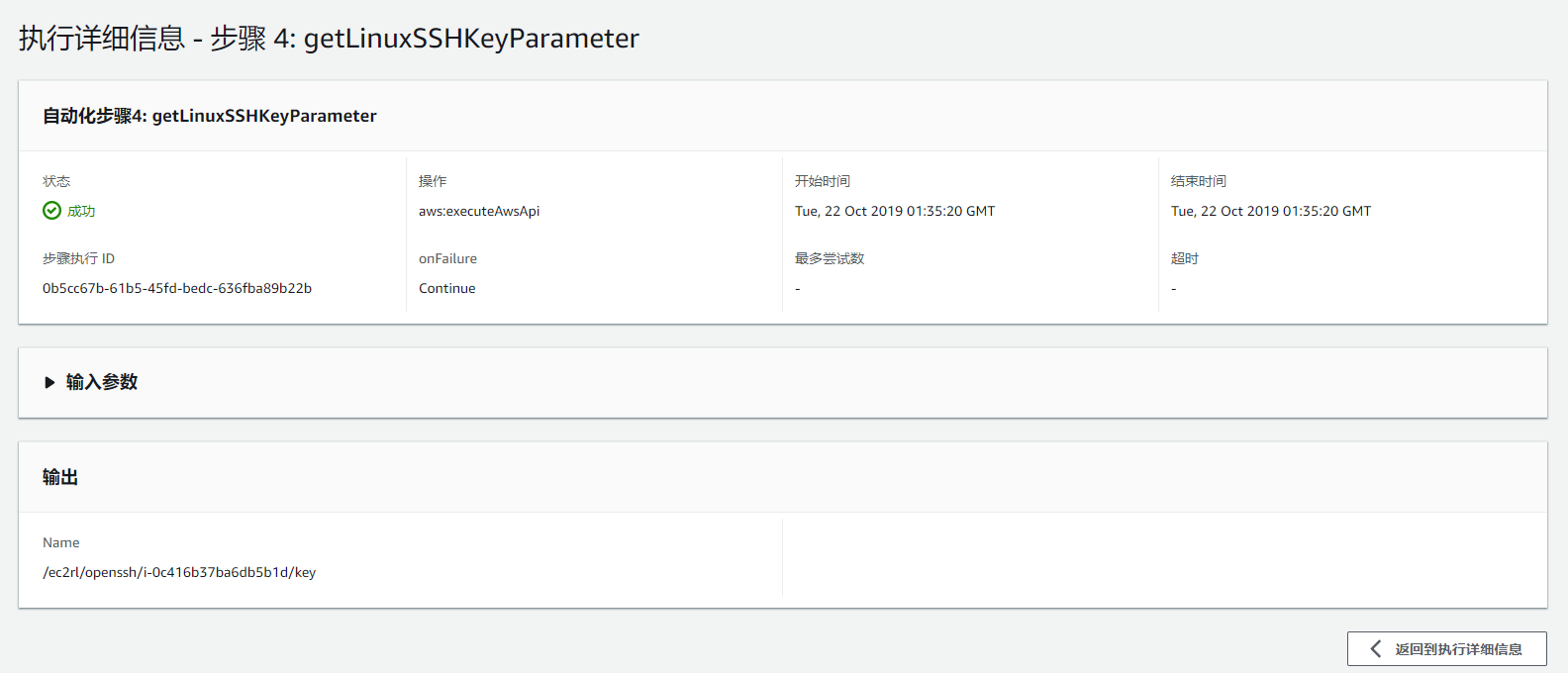Viewport: 1568px width, 673px height.
Task: Click the 最多尝试数 label
Action: (x=830, y=258)
